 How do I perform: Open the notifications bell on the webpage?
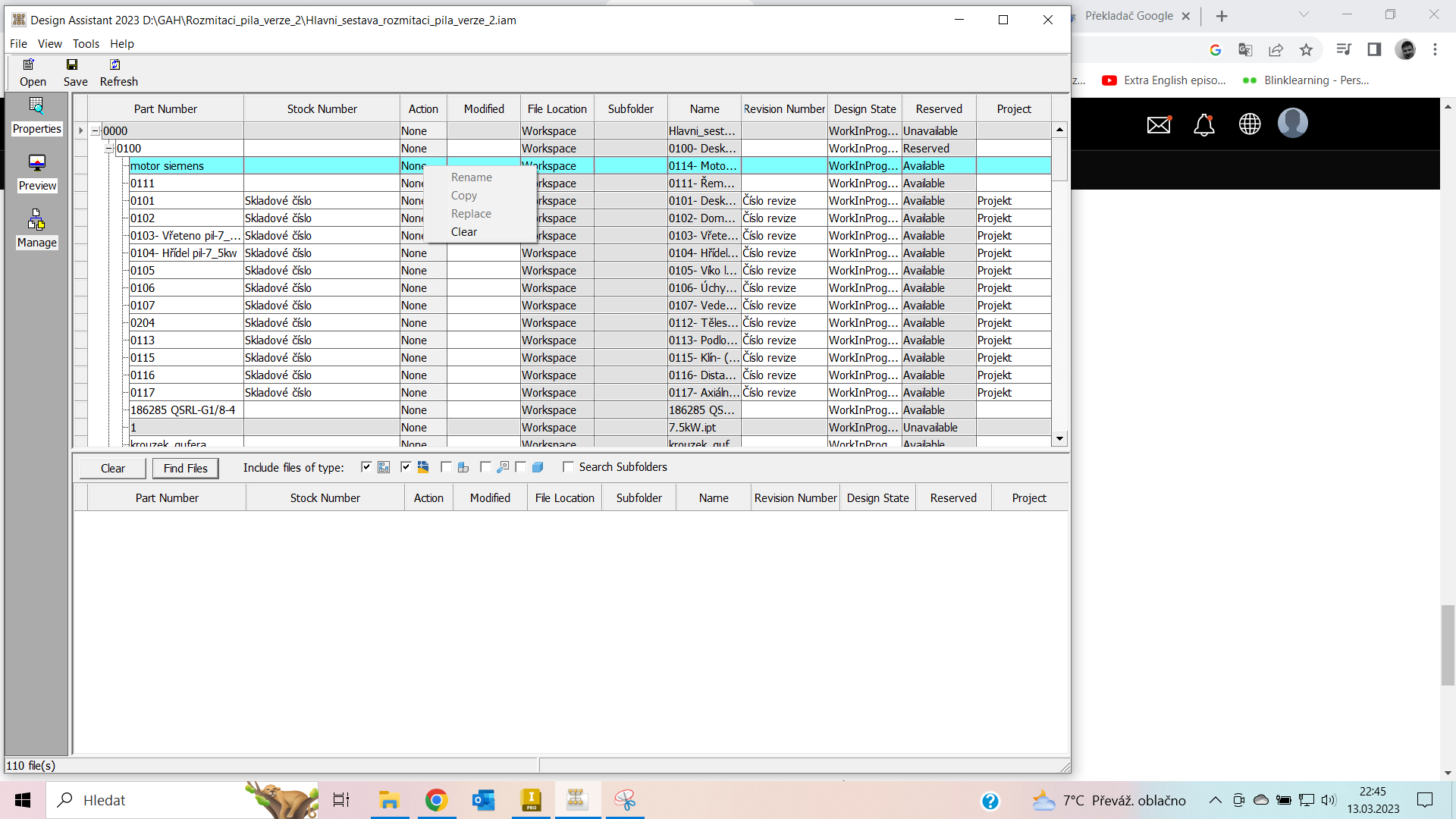(1204, 124)
